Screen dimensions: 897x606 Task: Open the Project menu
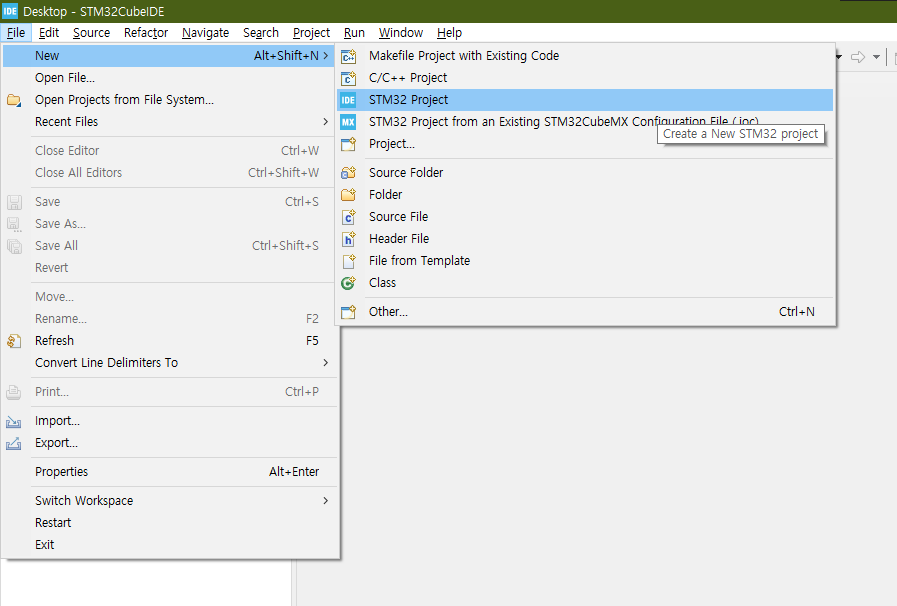311,33
